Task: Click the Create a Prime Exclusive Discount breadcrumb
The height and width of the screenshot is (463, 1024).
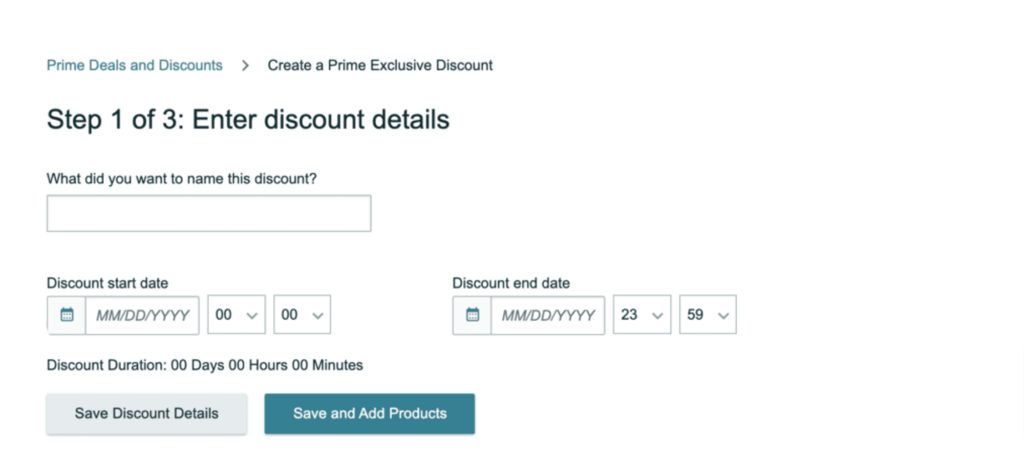Action: [x=380, y=65]
